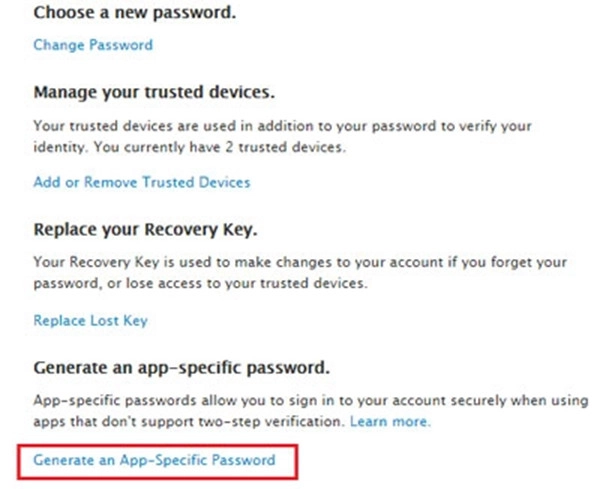Click the 'Replace your Recovery Key.' heading
The height and width of the screenshot is (489, 600).
click(x=146, y=229)
